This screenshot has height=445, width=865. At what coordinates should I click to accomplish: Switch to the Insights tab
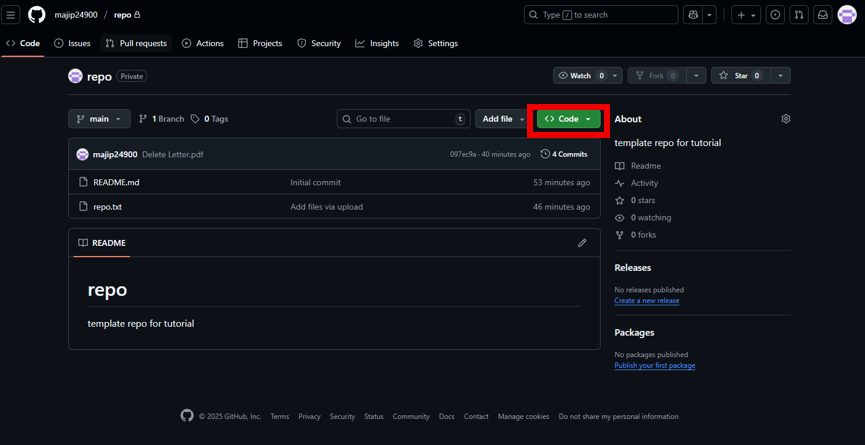(x=377, y=43)
